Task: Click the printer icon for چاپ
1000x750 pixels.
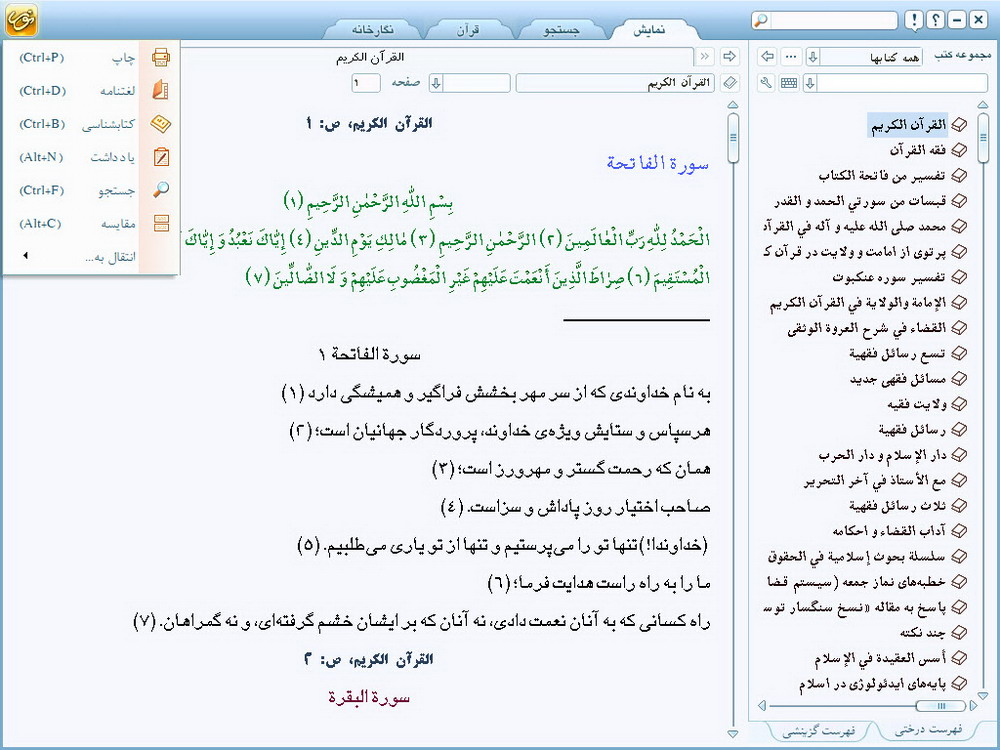Action: (x=160, y=58)
